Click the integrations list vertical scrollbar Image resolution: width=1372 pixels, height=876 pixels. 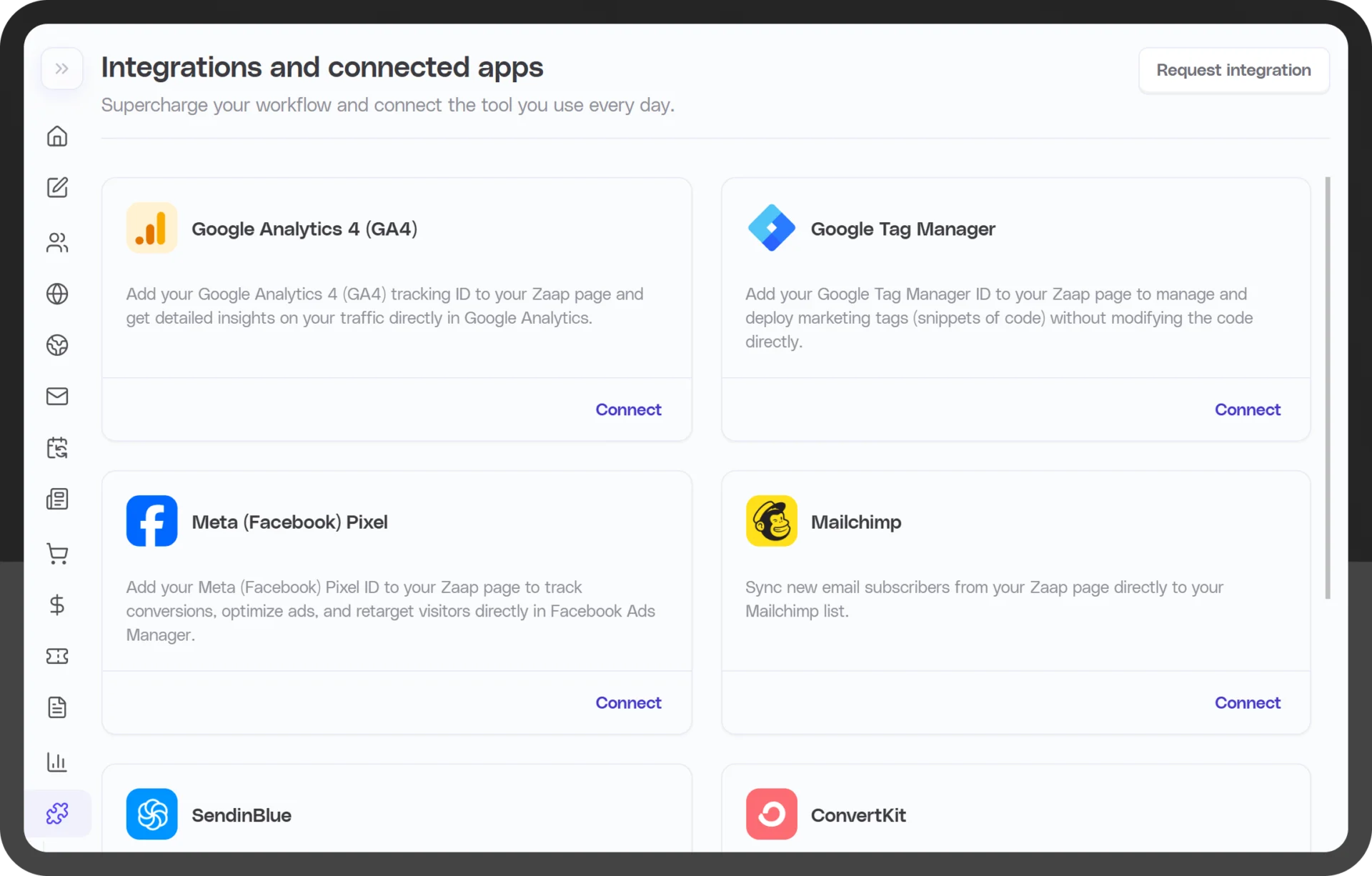click(x=1328, y=388)
